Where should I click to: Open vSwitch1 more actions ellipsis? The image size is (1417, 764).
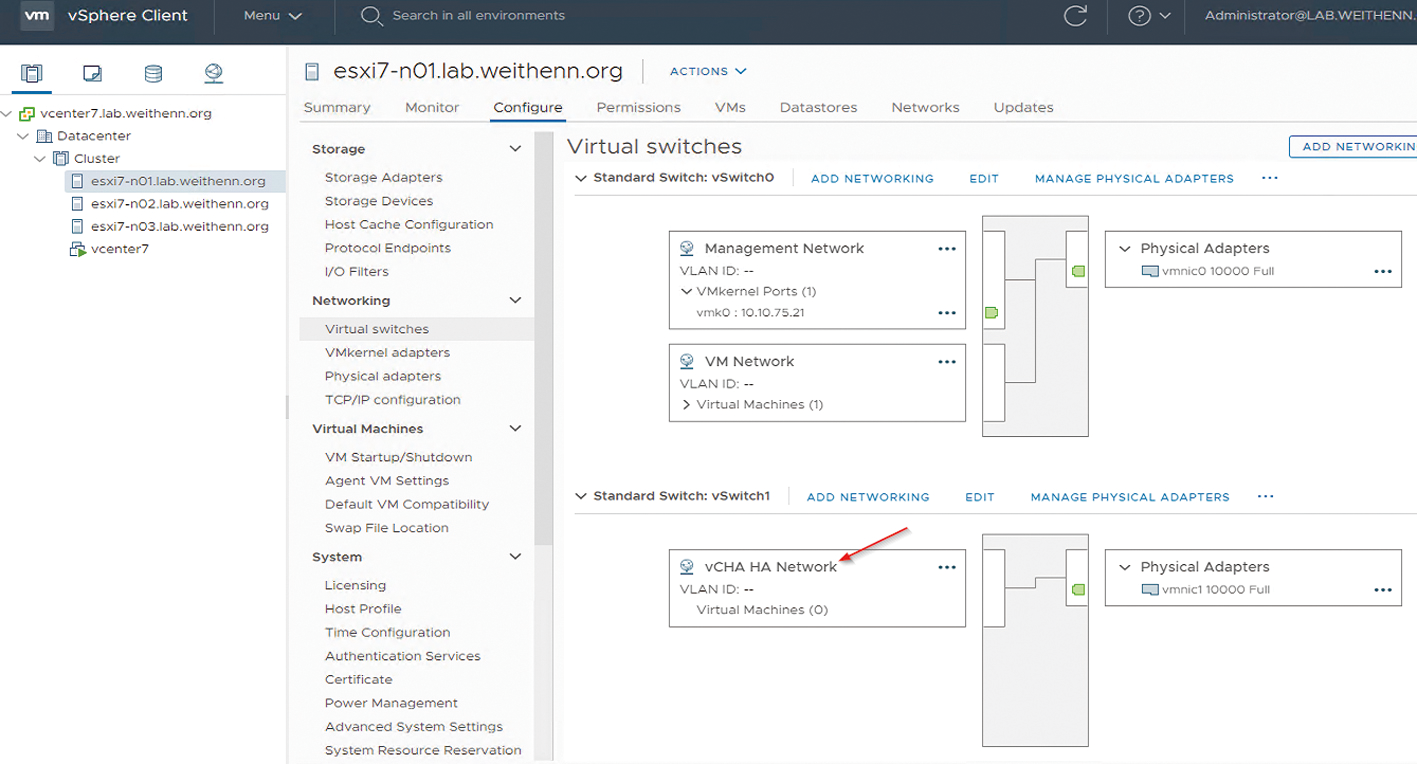pos(1266,496)
